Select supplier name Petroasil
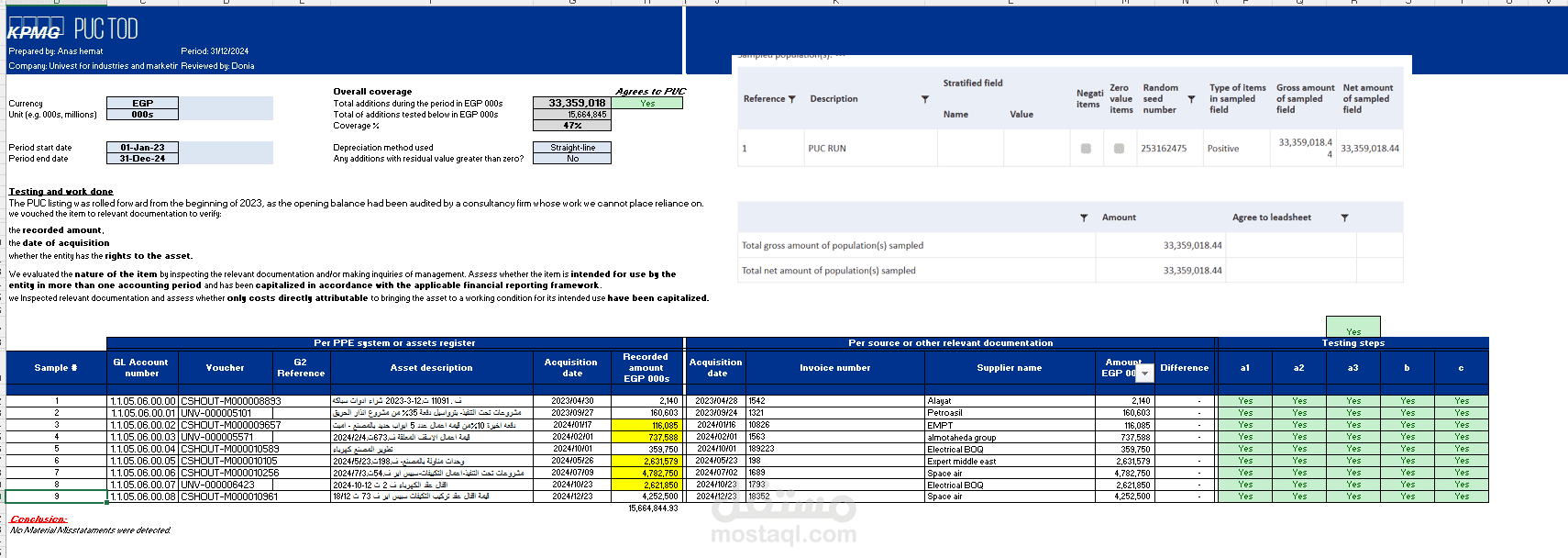Screen dimensions: 1568x558 944,413
